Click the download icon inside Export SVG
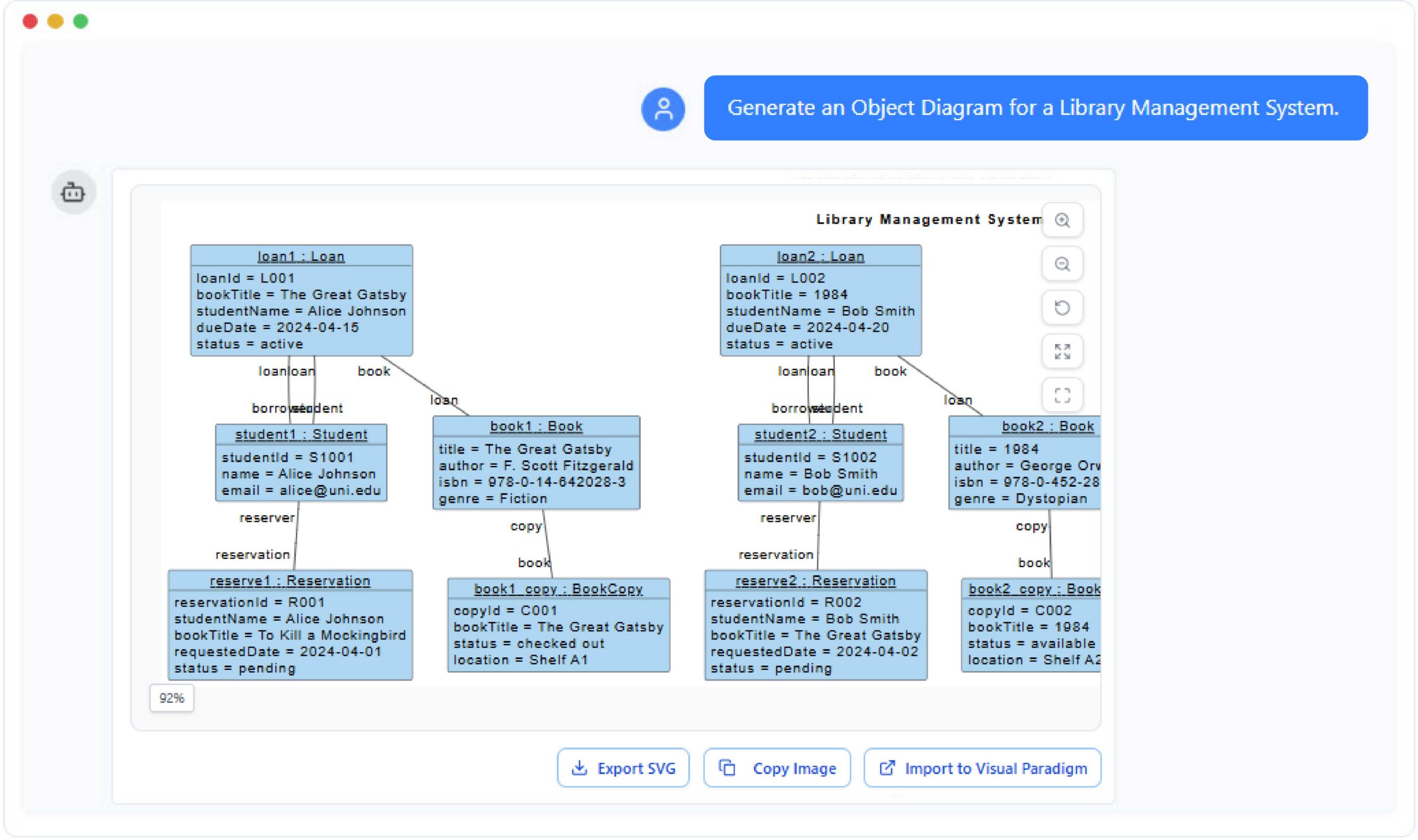1418x840 pixels. tap(579, 767)
